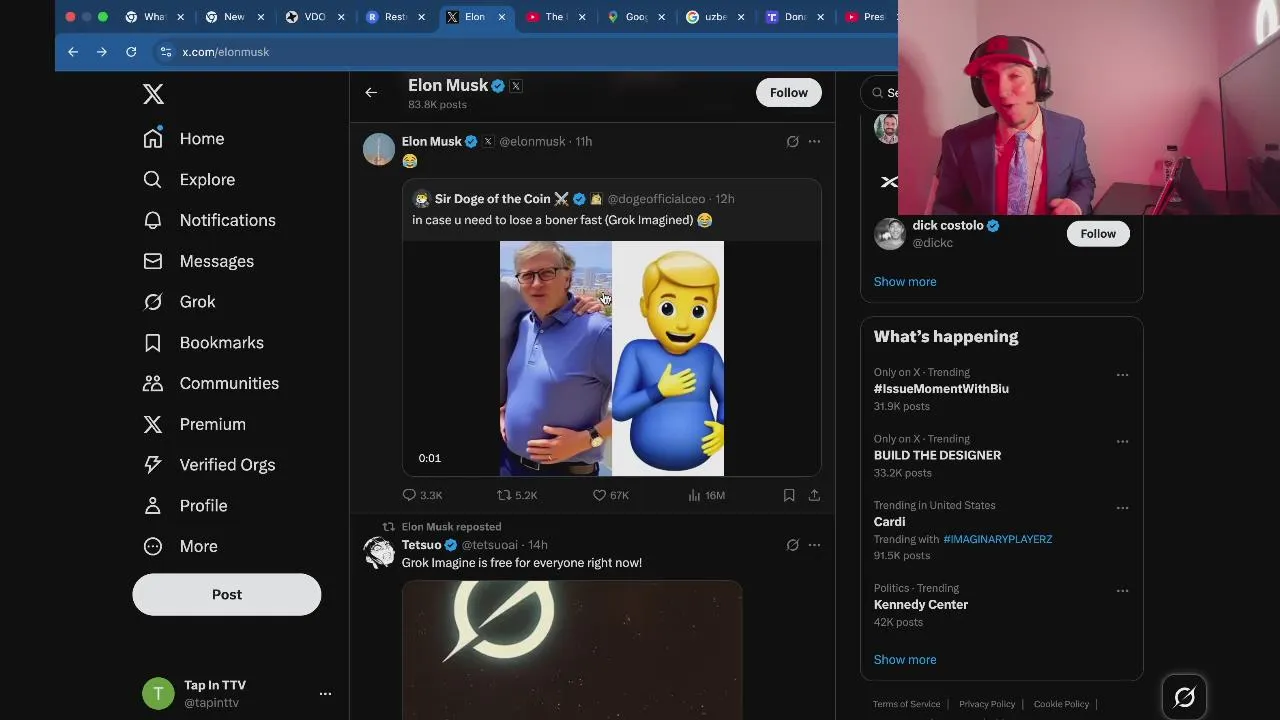Click the X logo in the sidebar
Viewport: 1280px width, 720px height.
pos(153,94)
